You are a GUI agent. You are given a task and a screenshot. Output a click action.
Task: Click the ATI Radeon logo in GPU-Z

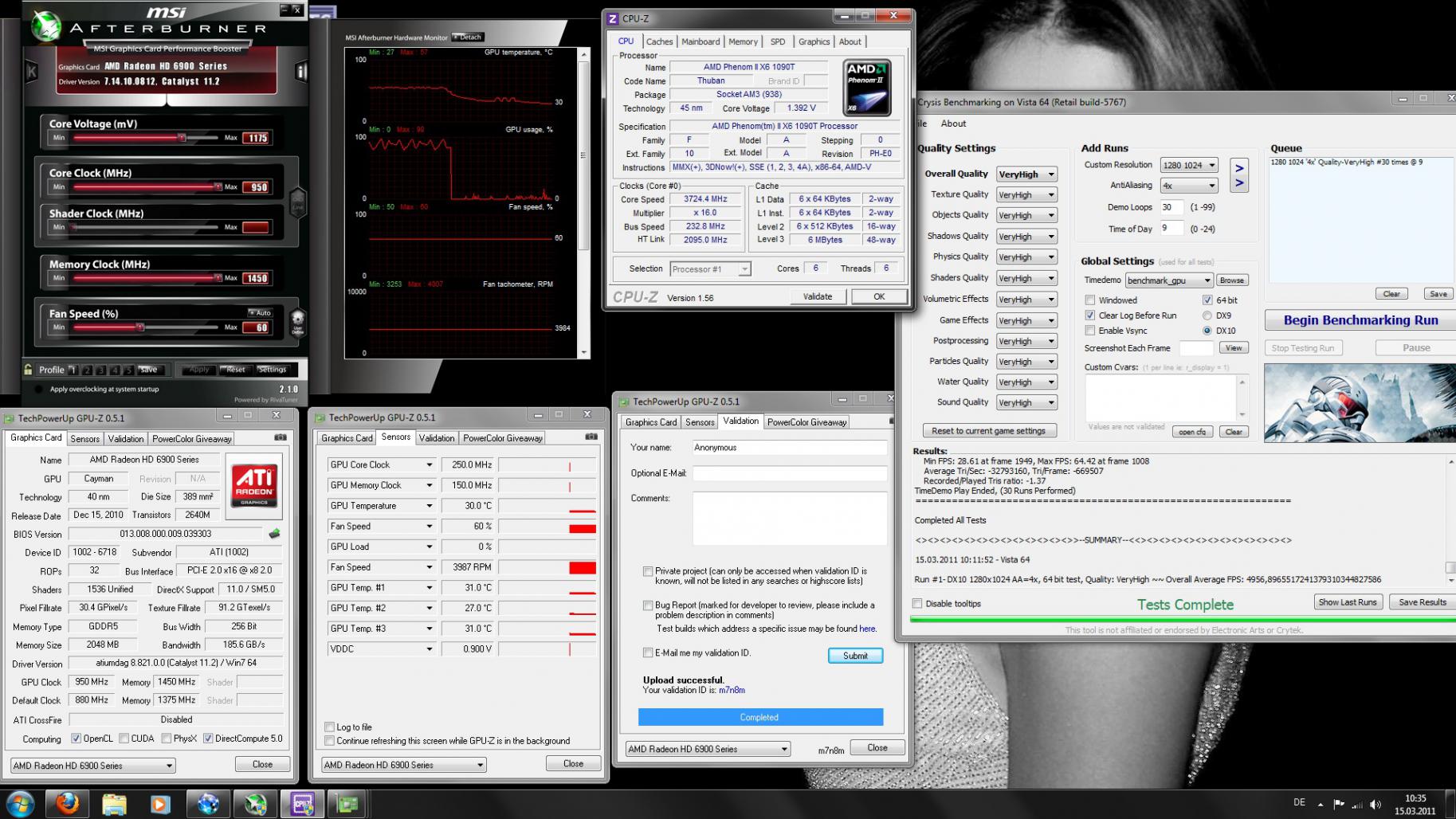tap(254, 485)
